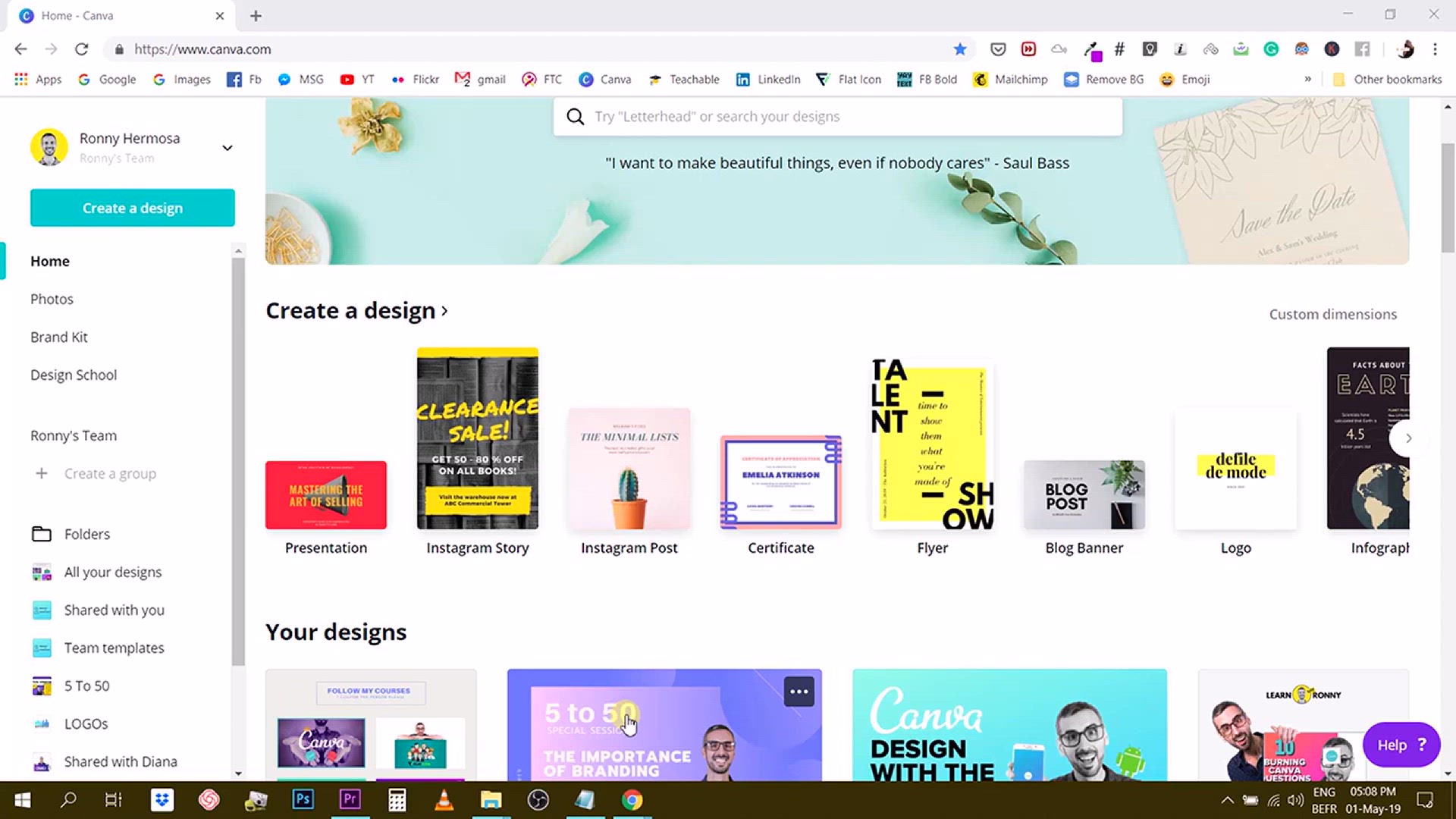Open Shared with you section

(114, 610)
